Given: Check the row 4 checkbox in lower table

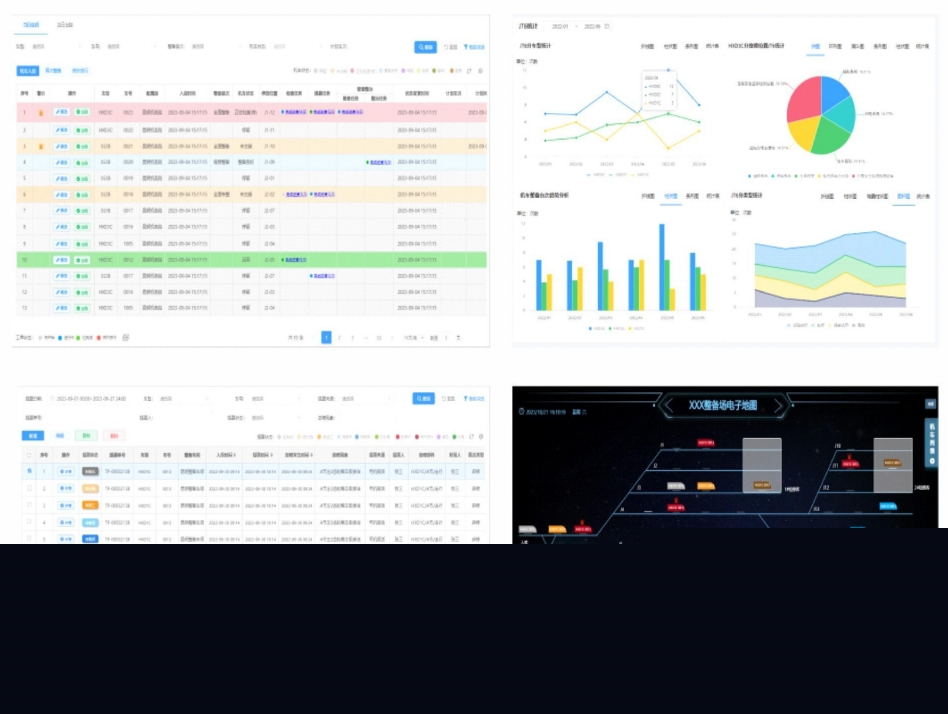Looking at the screenshot, I should pyautogui.click(x=28, y=522).
